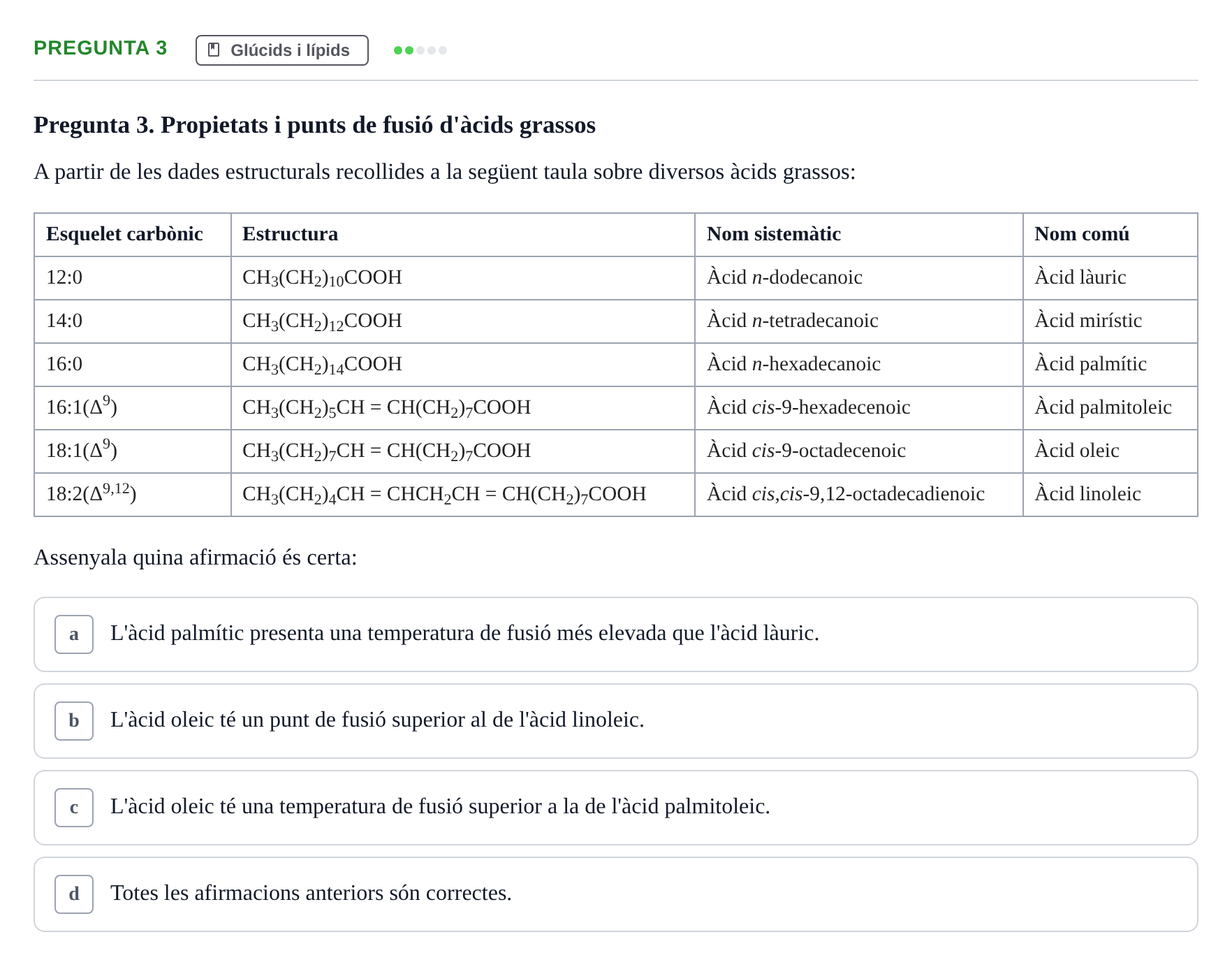1232x967 pixels.
Task: Click the '14:0' table cell
Action: pyautogui.click(x=133, y=321)
